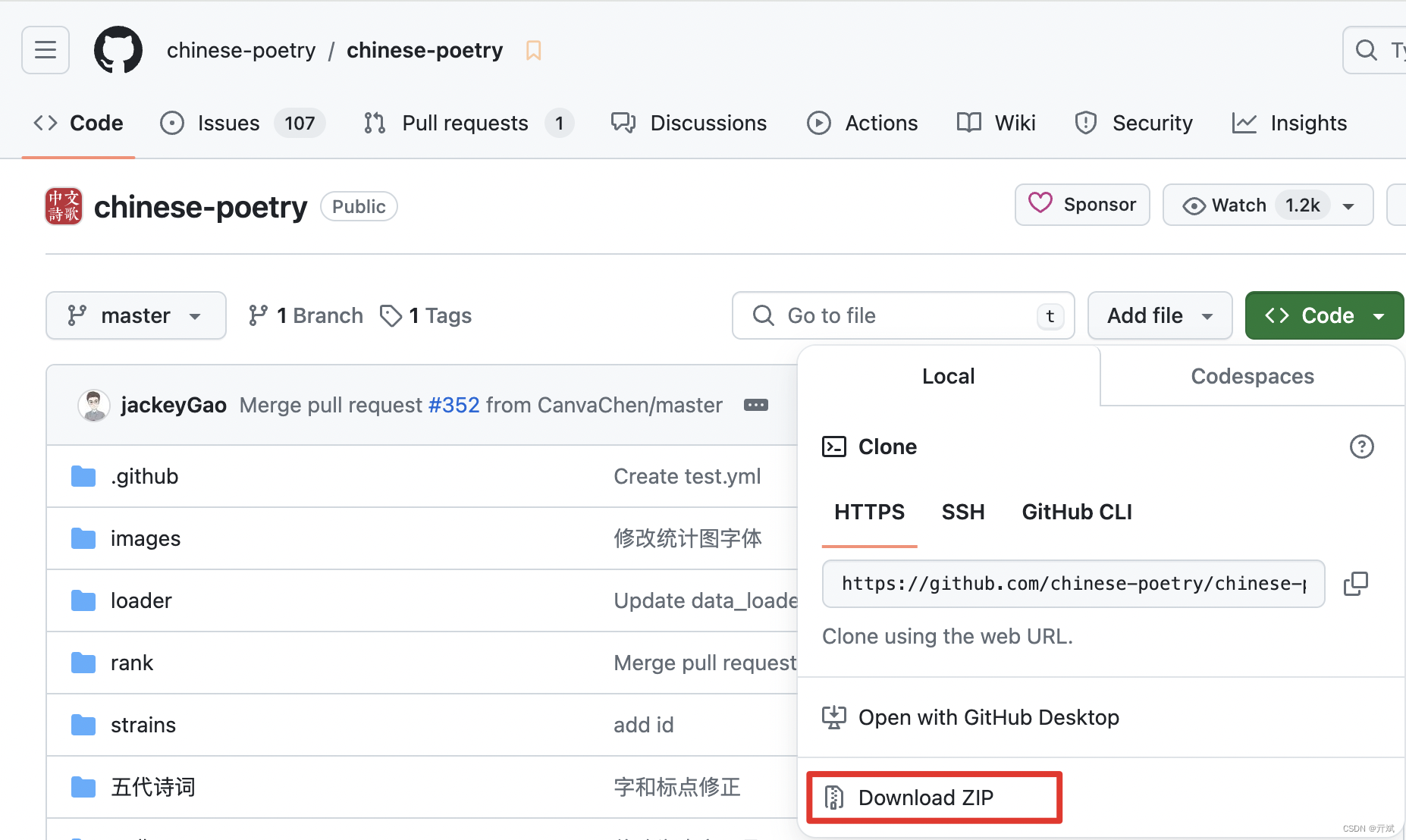The width and height of the screenshot is (1406, 840).
Task: Click the zip file icon
Action: pos(833,798)
